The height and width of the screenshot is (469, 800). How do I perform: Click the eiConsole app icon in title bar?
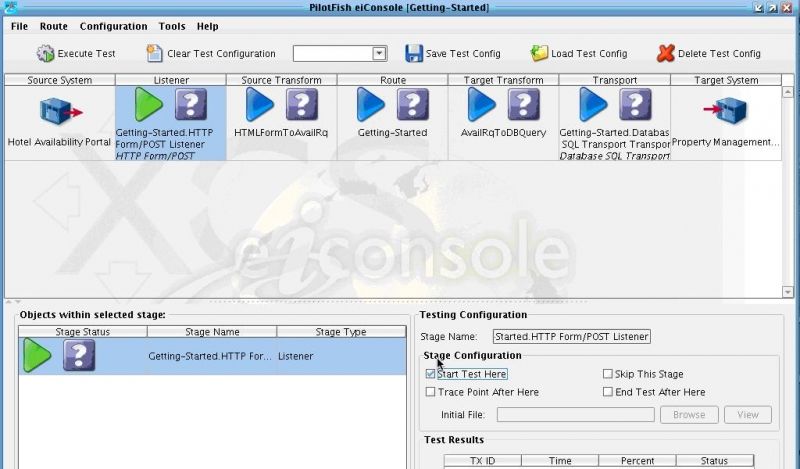[10, 7]
